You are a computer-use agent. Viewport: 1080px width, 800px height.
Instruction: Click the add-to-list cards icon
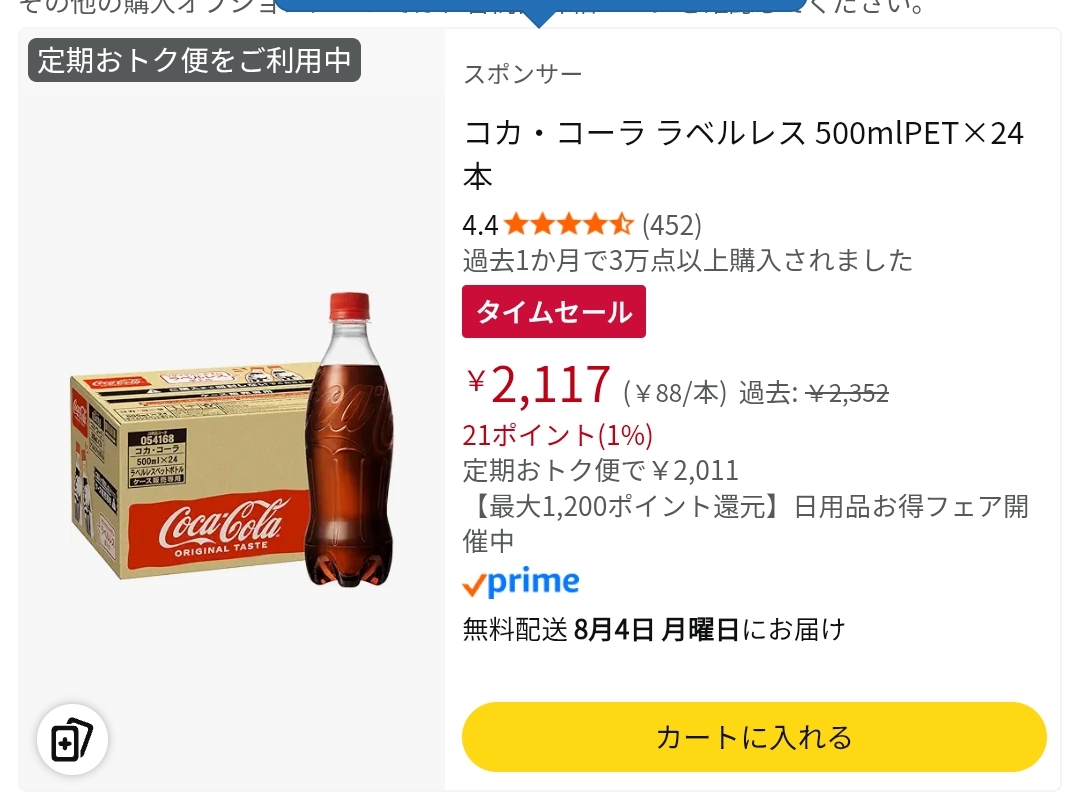[72, 739]
